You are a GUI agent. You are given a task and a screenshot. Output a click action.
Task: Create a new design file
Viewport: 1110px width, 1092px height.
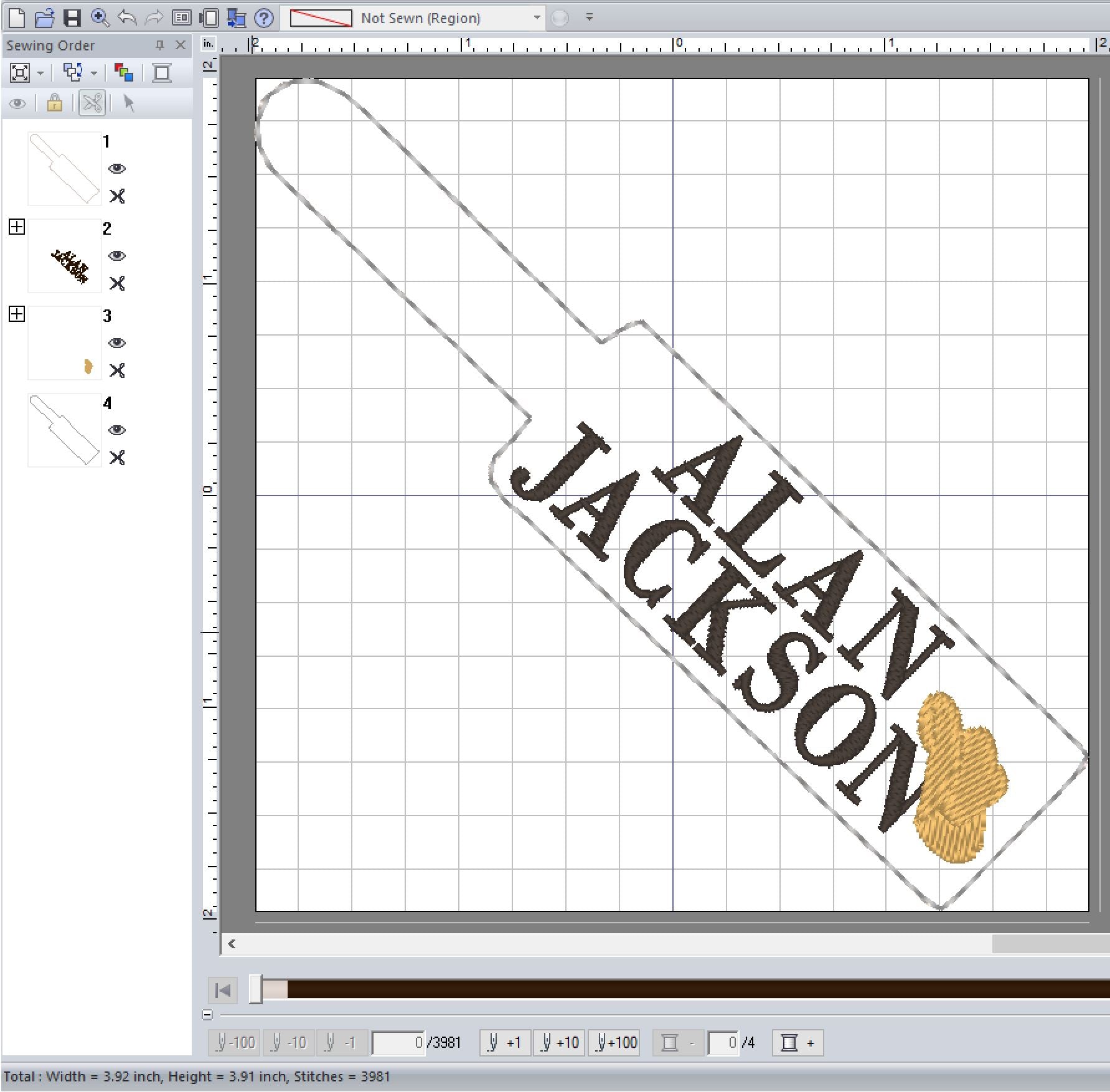(17, 17)
